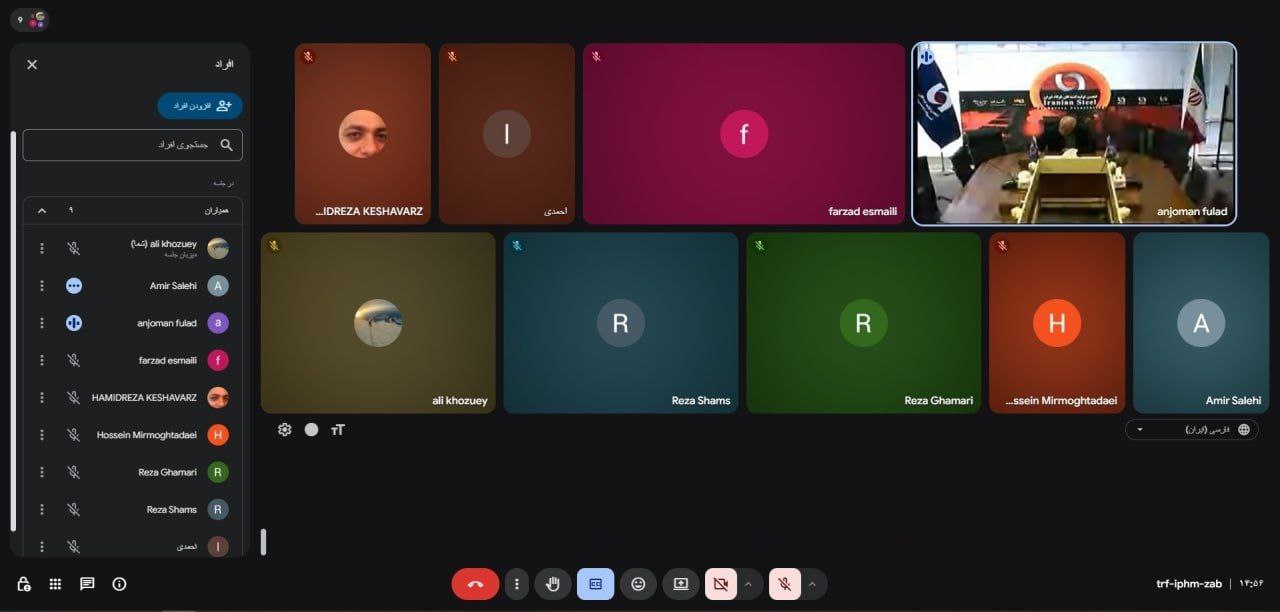Open more options for Amir Salehi in list
This screenshot has height=612, width=1280.
click(x=42, y=286)
